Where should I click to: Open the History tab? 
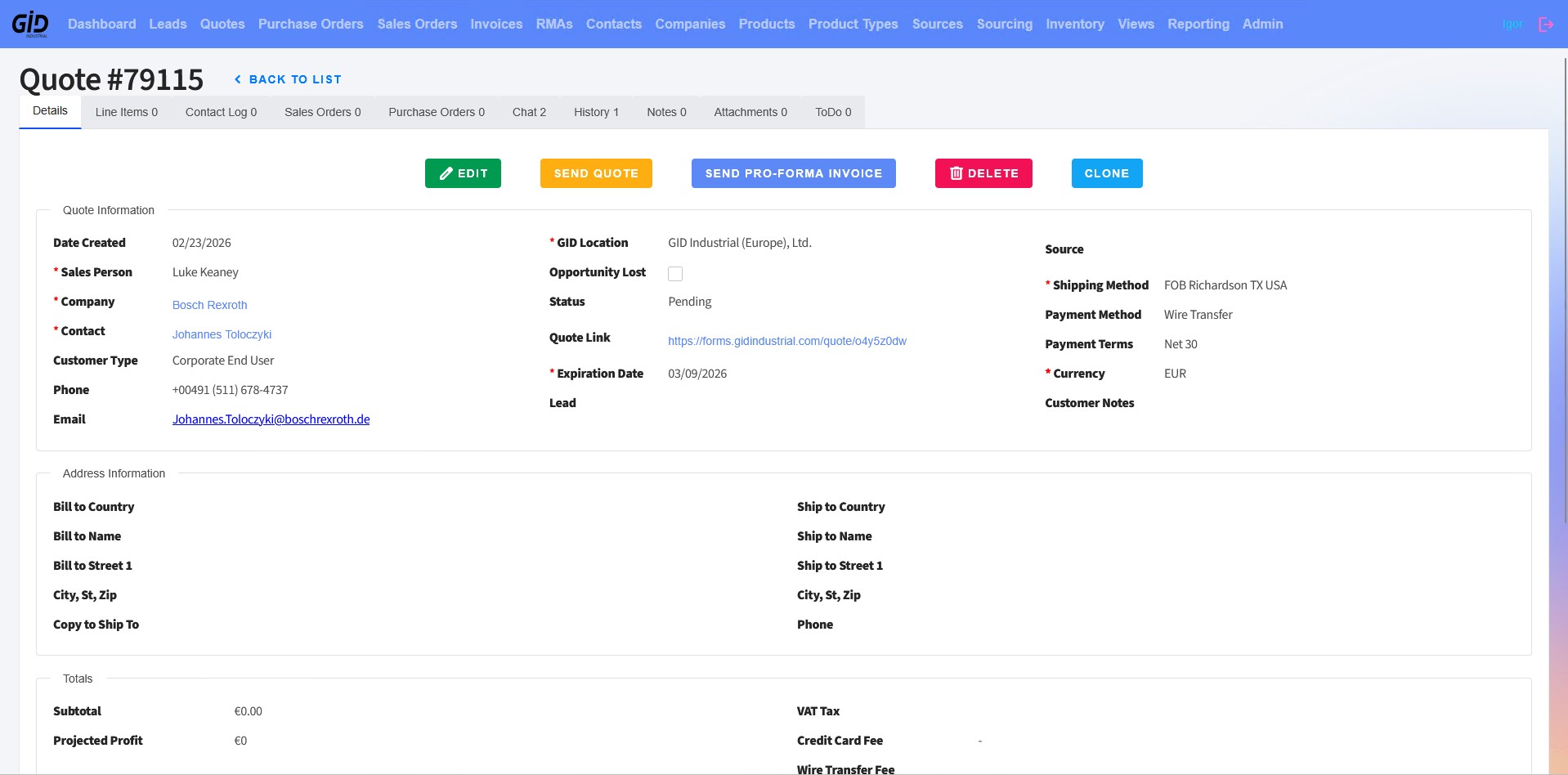pos(596,112)
